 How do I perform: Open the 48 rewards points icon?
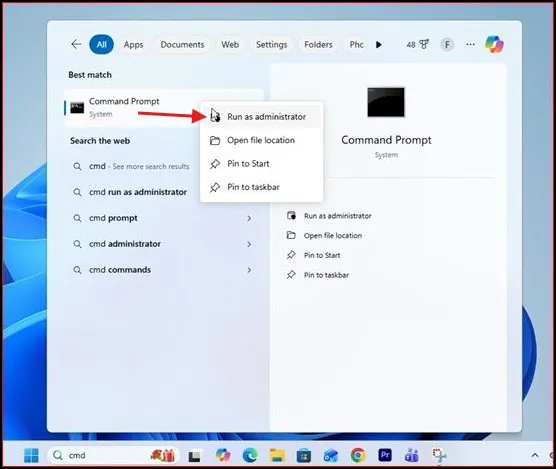(x=418, y=45)
